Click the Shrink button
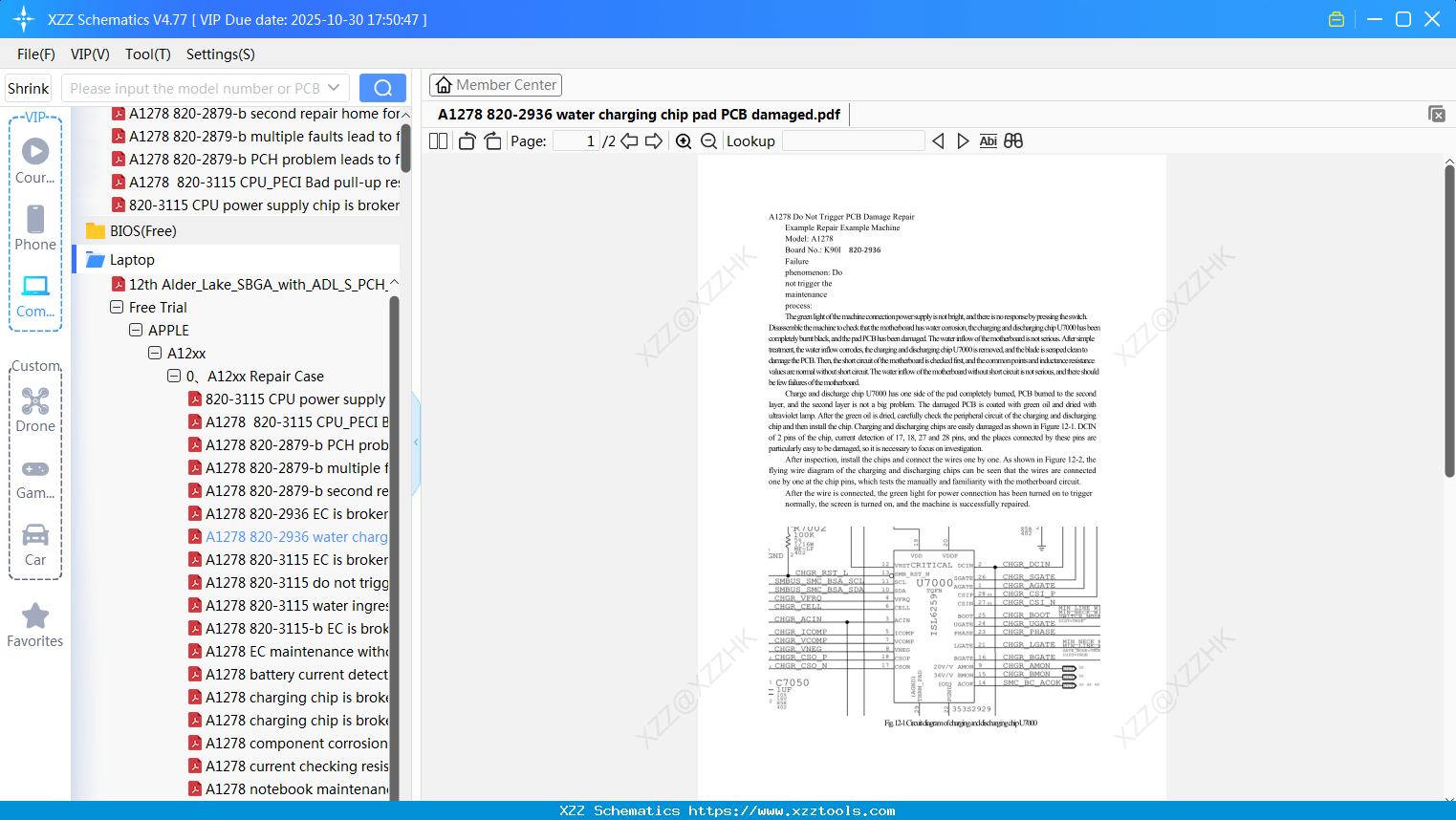Viewport: 1456px width, 820px height. [x=29, y=88]
